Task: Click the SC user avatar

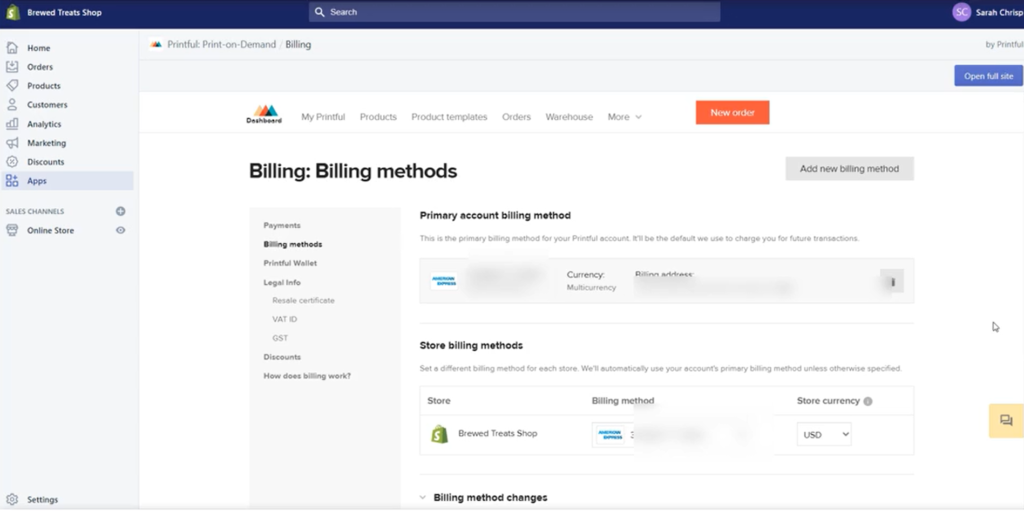Action: pos(961,12)
